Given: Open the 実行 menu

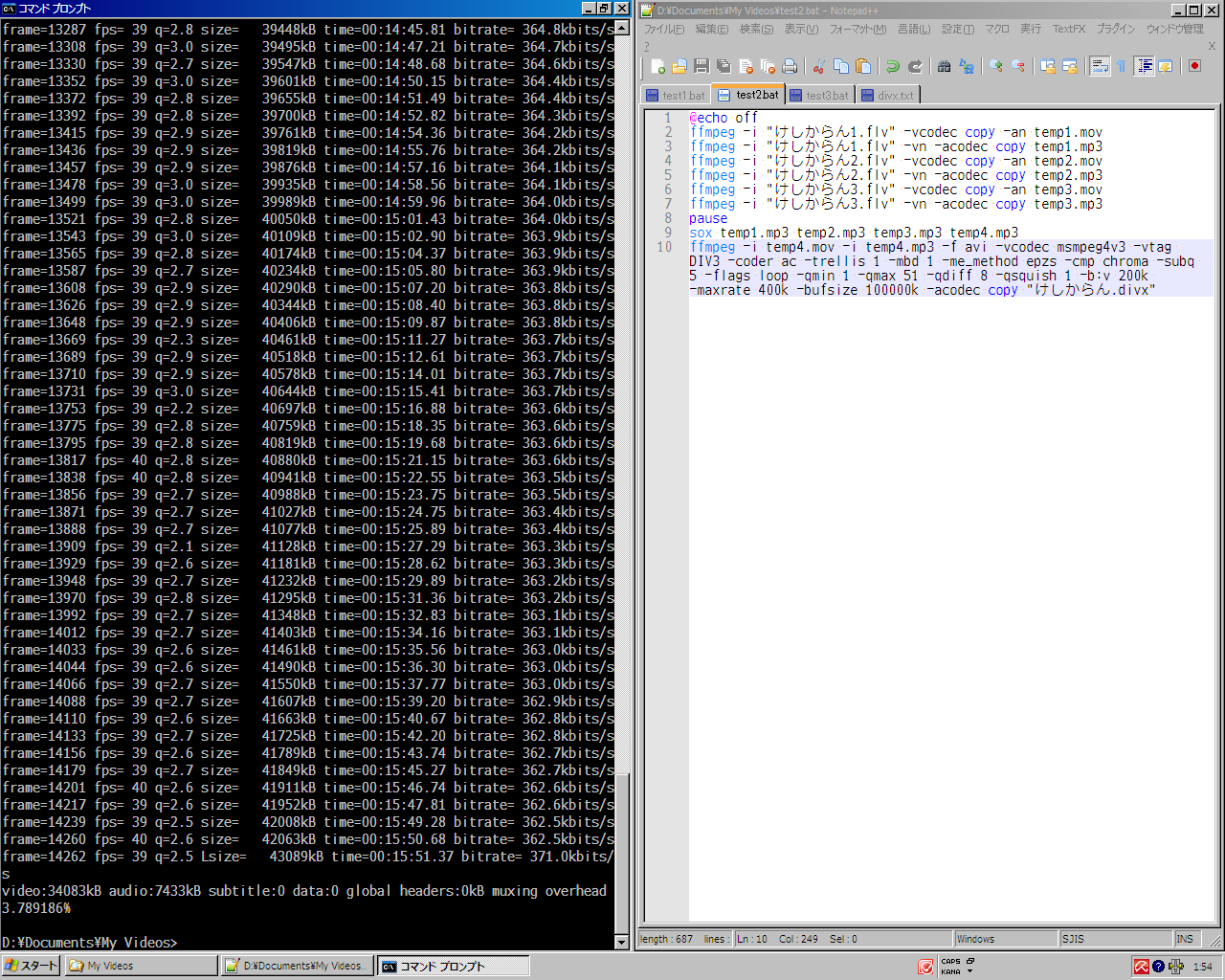Looking at the screenshot, I should (1031, 29).
